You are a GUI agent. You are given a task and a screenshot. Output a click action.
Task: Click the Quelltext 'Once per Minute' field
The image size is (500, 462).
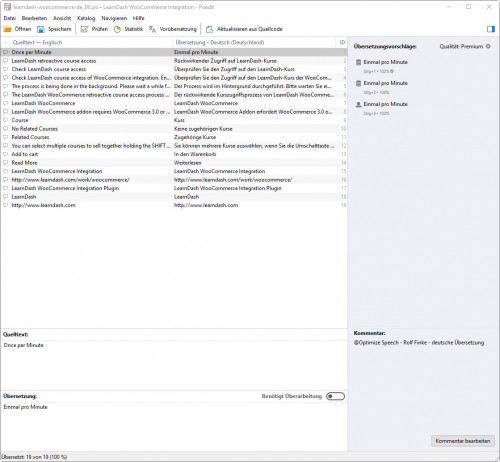point(174,365)
